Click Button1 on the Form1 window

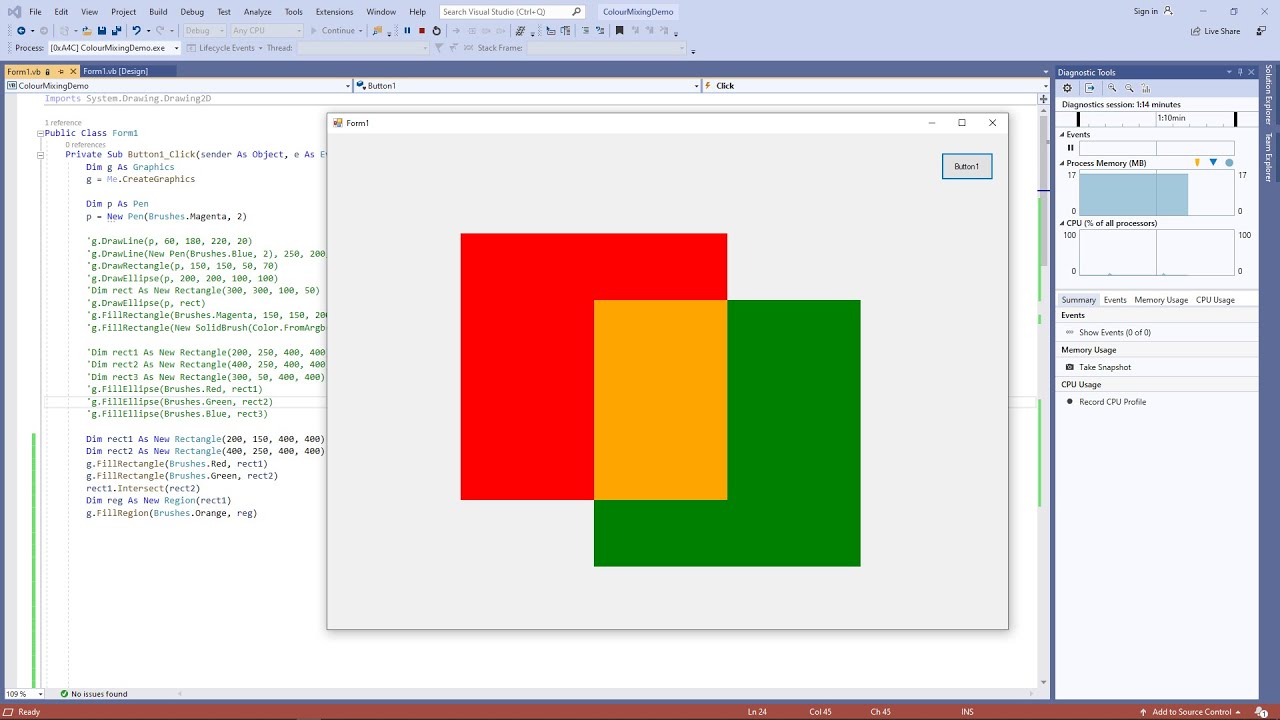pyautogui.click(x=966, y=167)
